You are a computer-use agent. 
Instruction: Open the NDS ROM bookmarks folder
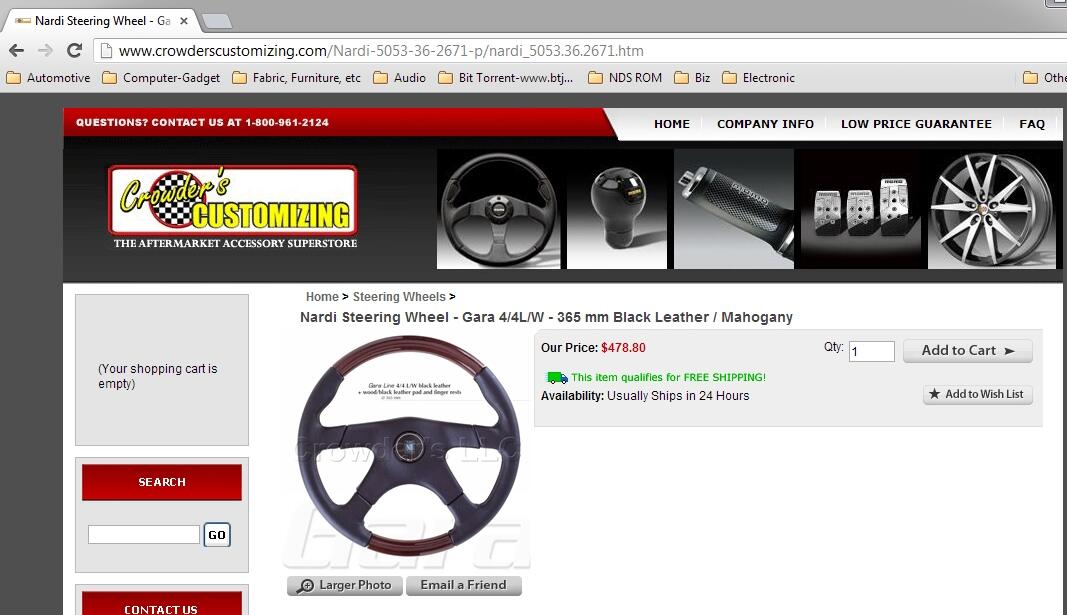[x=625, y=78]
